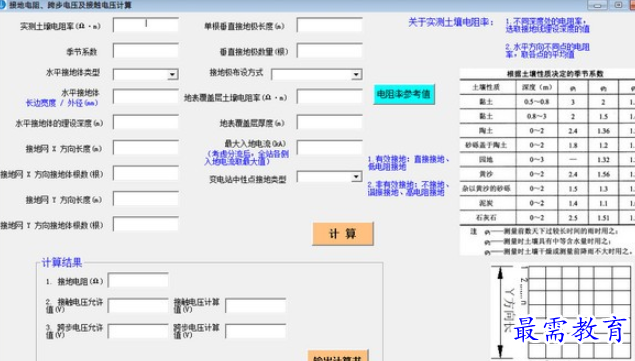Click the 输出计算书 button
Viewport: 635px width, 361px height.
pos(338,356)
